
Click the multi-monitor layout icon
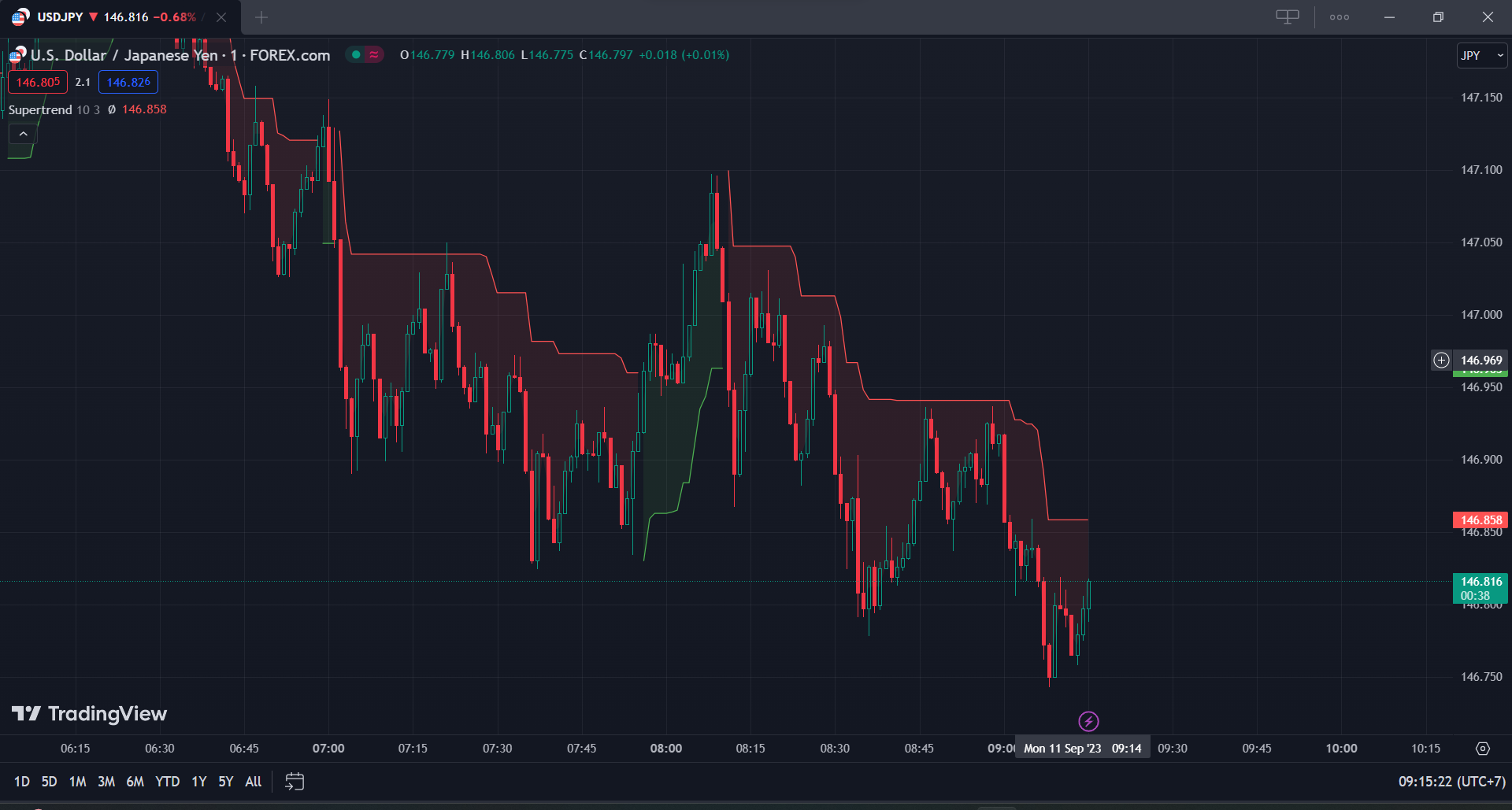pos(1287,17)
